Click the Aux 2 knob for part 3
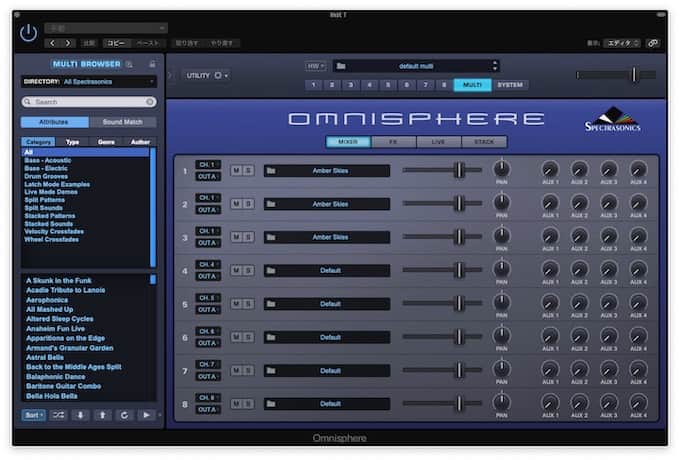This screenshot has width=680, height=460. click(579, 236)
